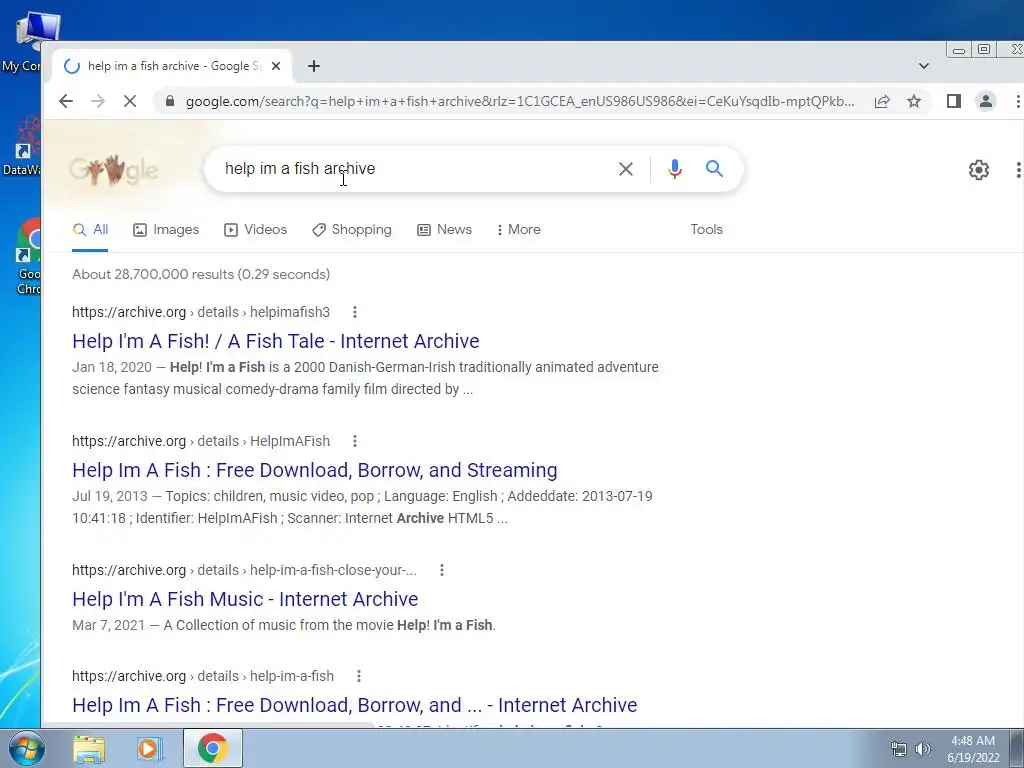The image size is (1024, 768).
Task: Click the 'details › HelpImAFish' URL breadcrumb
Action: tap(263, 441)
